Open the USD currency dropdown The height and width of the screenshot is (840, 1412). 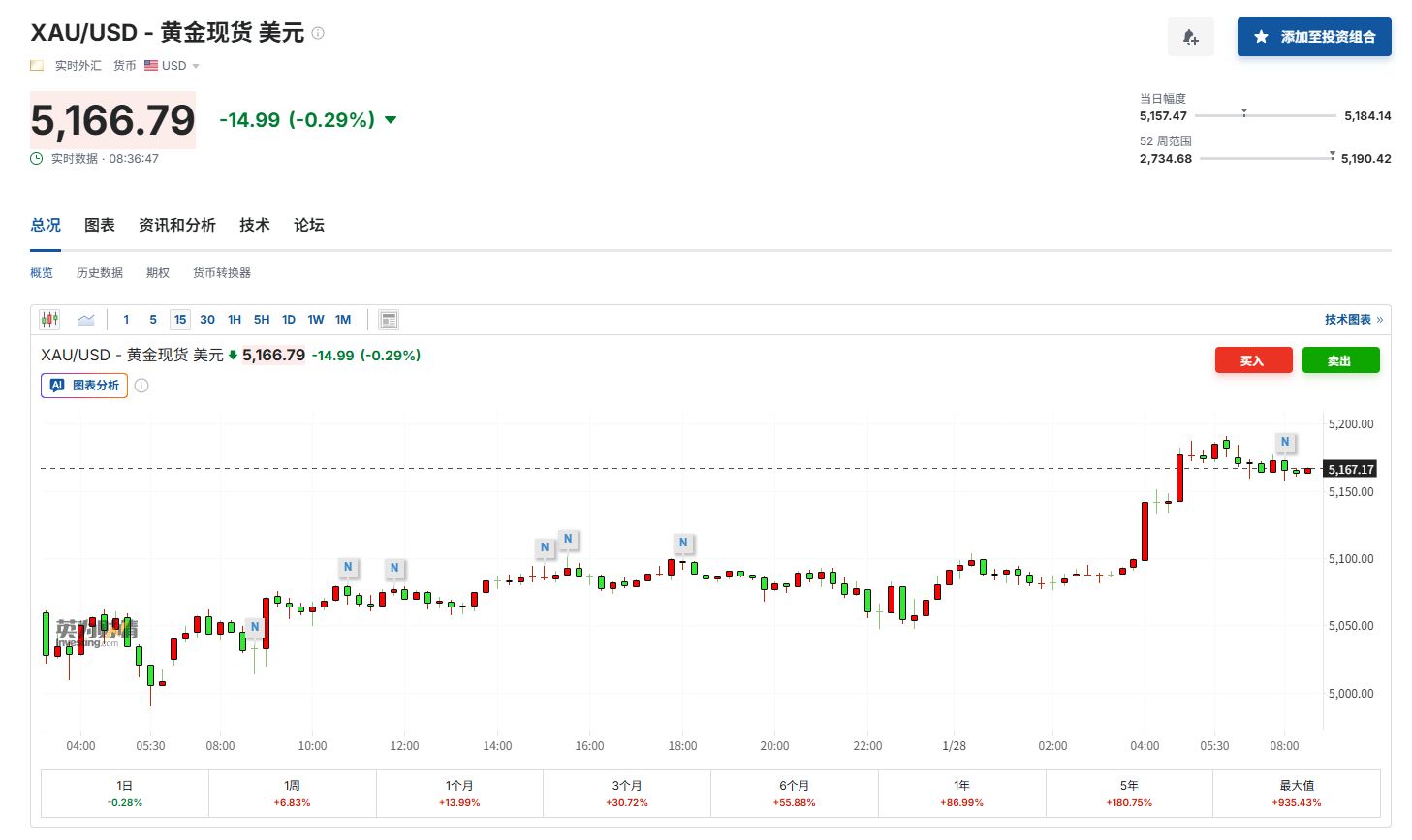(173, 66)
